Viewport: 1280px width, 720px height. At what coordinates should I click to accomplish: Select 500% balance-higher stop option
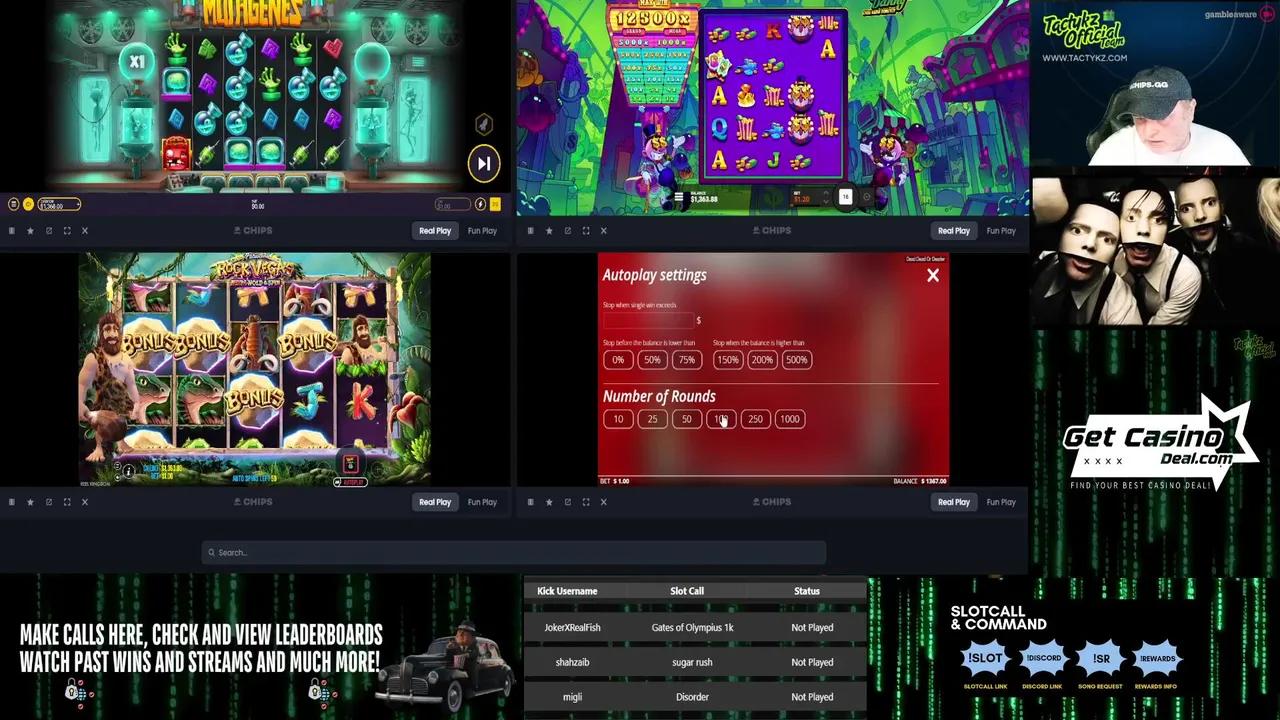(796, 360)
